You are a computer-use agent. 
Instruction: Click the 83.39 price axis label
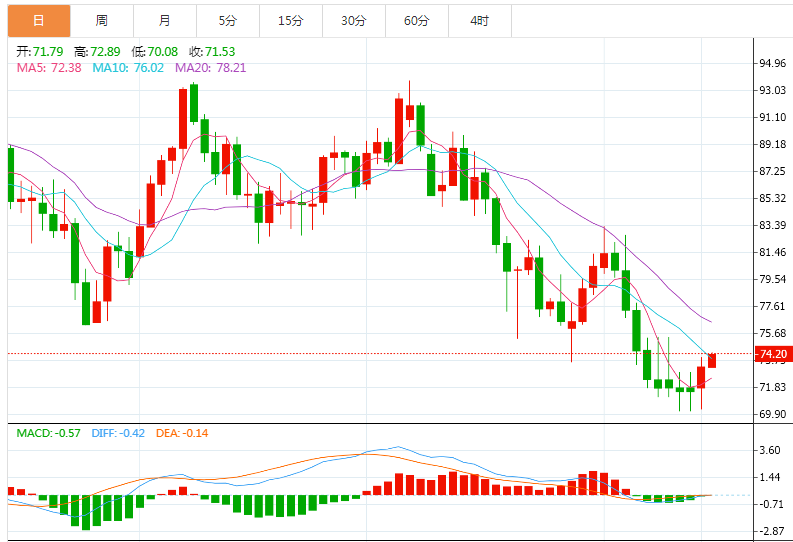coord(773,225)
